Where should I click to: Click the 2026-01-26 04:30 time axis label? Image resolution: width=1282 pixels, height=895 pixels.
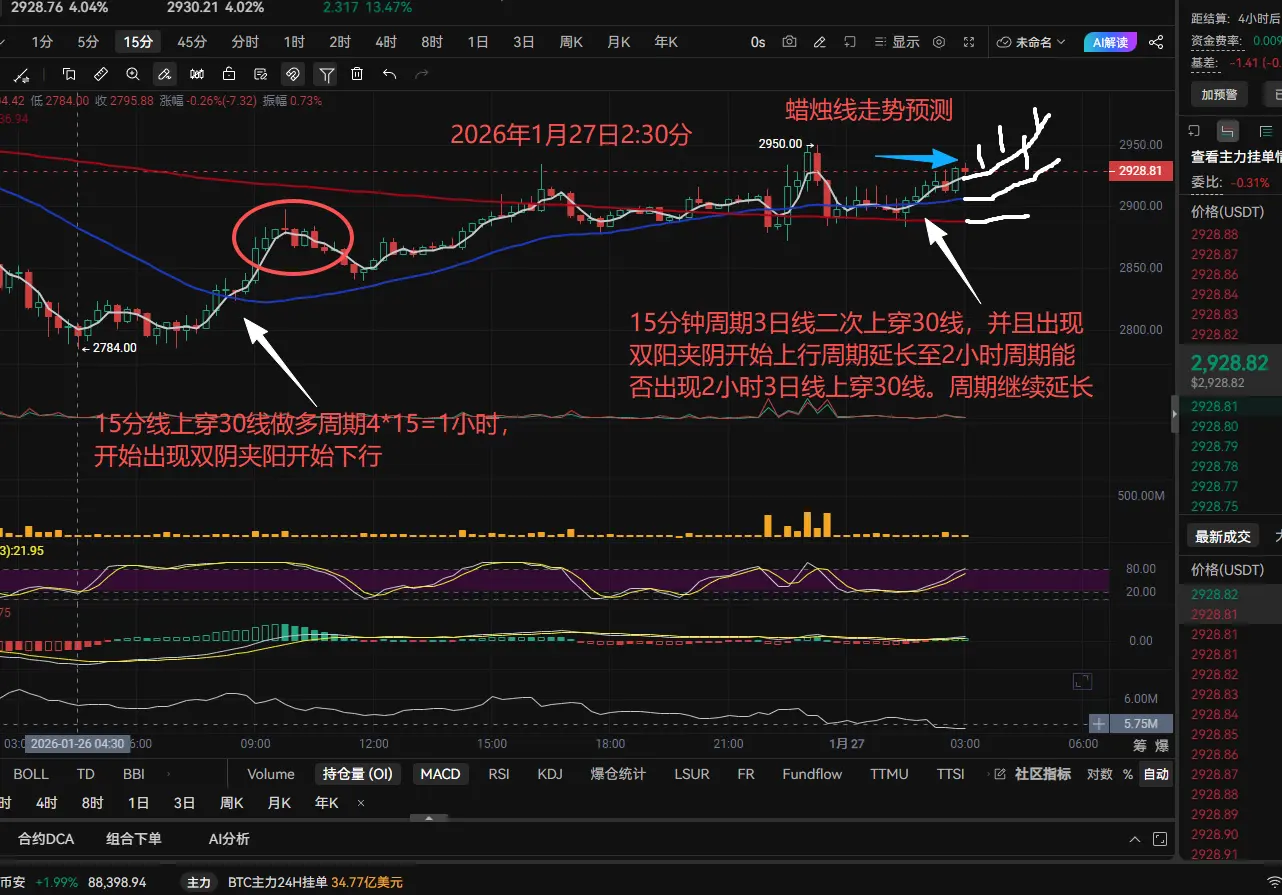77,744
